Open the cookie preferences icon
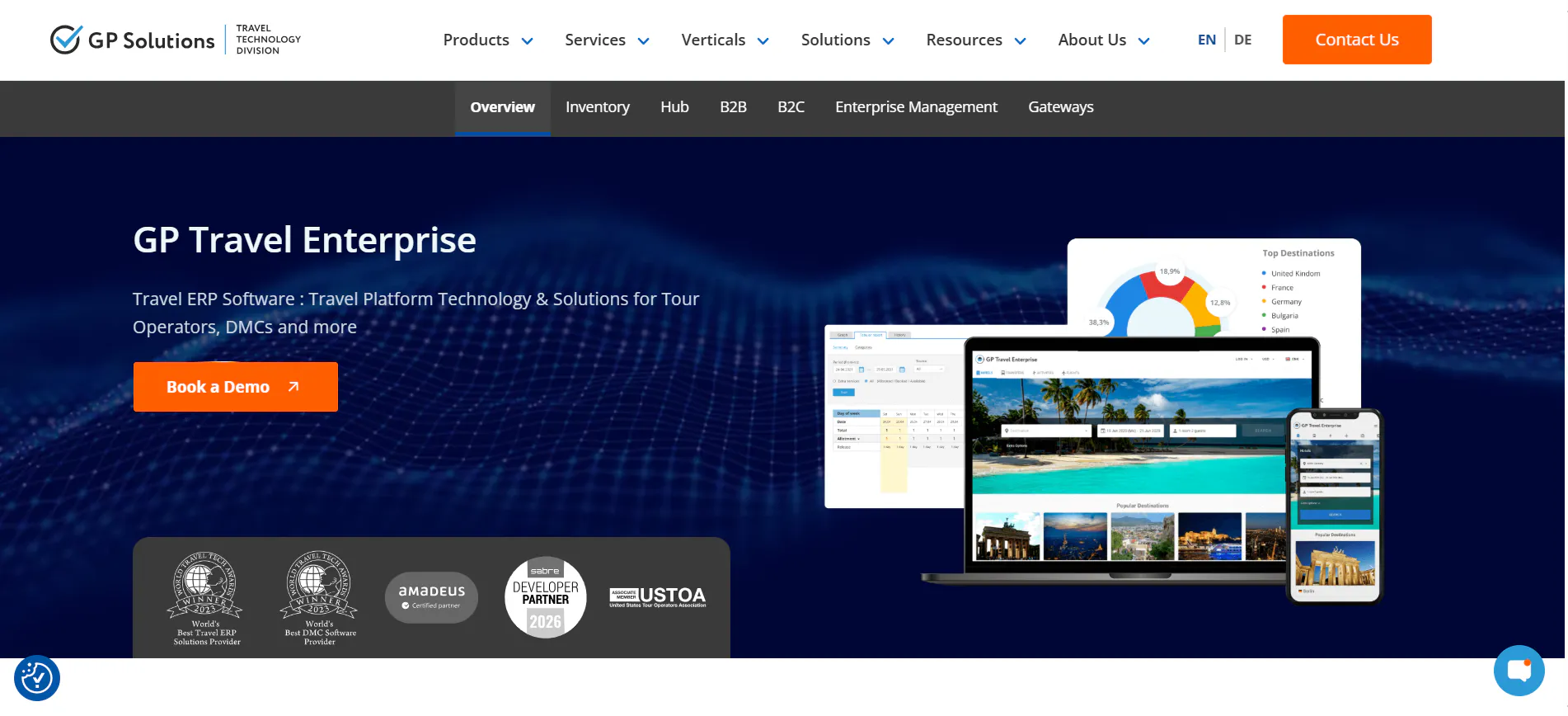The height and width of the screenshot is (716, 1568). [37, 678]
